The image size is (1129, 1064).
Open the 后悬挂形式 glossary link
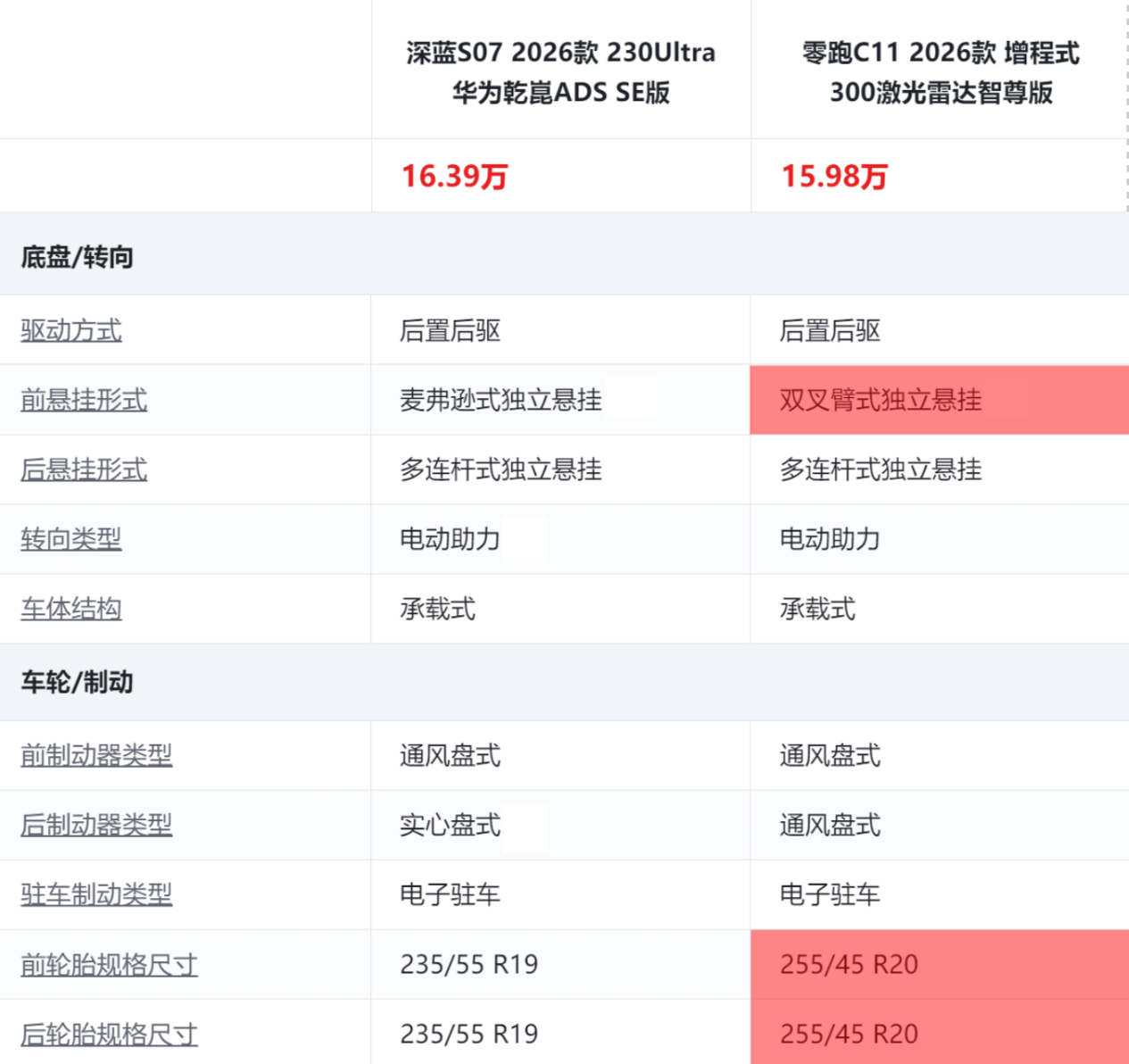coord(84,470)
